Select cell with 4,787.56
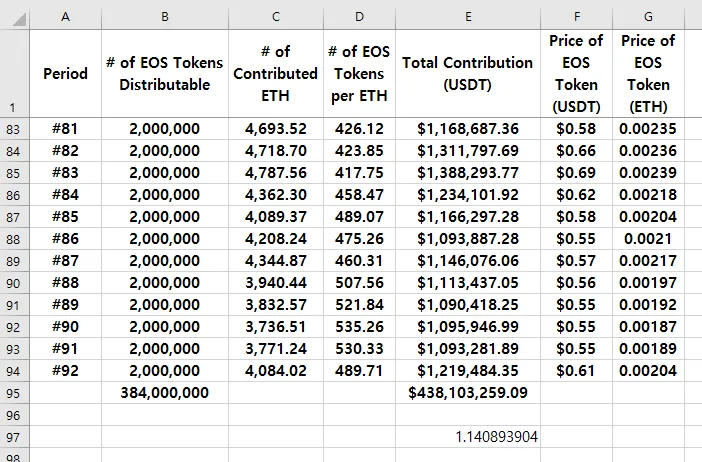Image resolution: width=702 pixels, height=462 pixels. [276, 173]
